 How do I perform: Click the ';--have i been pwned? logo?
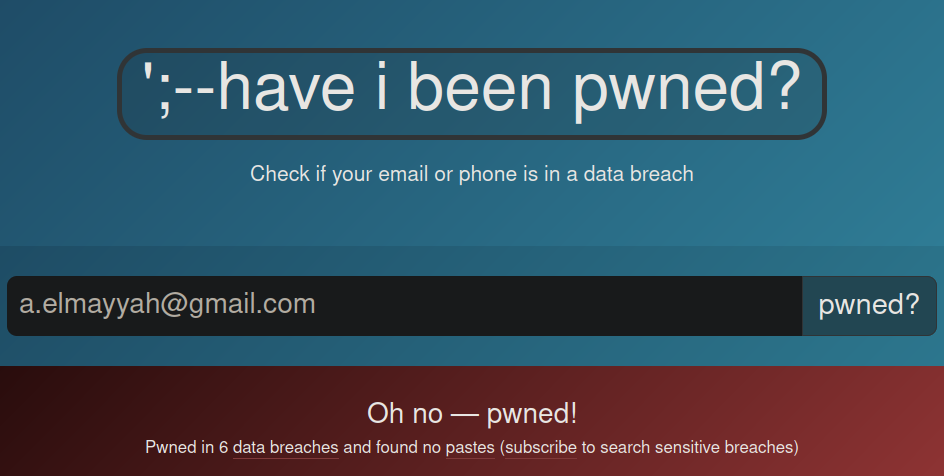[471, 94]
